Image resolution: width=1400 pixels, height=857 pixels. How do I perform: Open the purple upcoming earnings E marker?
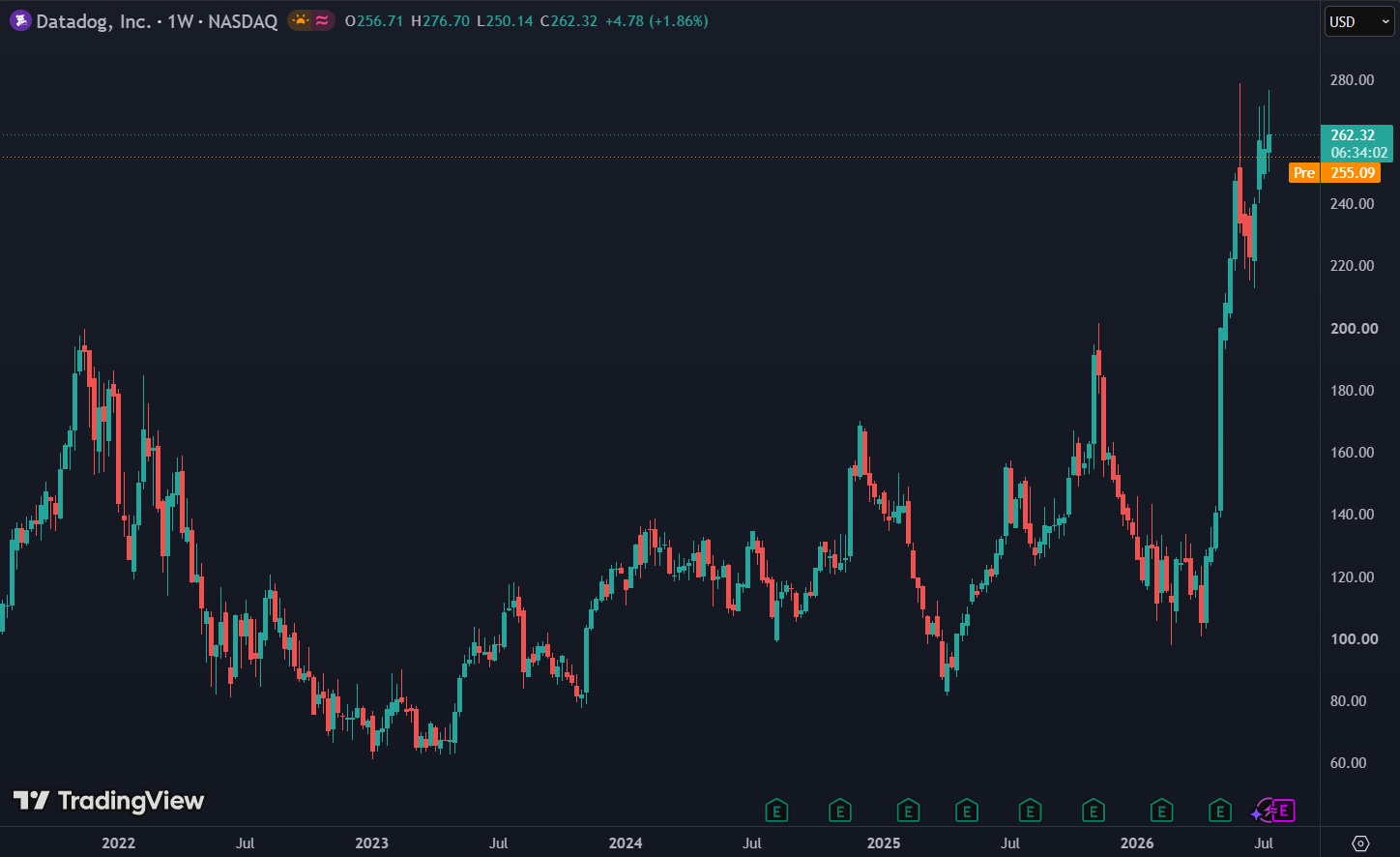tap(1283, 811)
